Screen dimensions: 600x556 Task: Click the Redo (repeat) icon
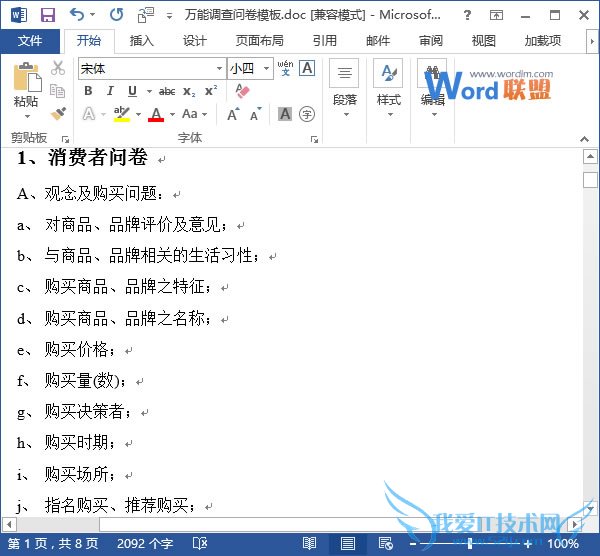coord(116,15)
